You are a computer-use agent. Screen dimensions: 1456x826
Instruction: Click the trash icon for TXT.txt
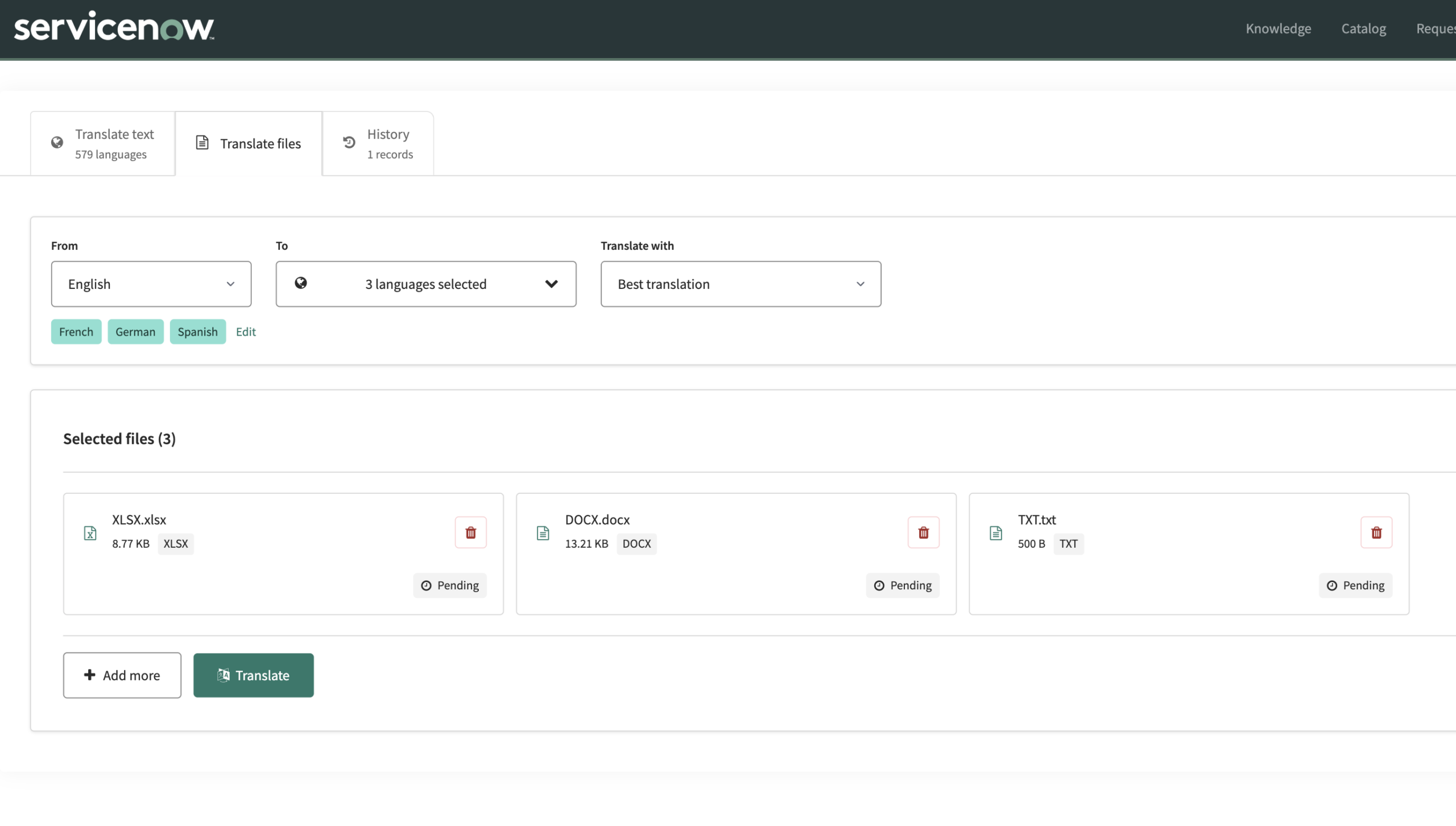pos(1376,532)
